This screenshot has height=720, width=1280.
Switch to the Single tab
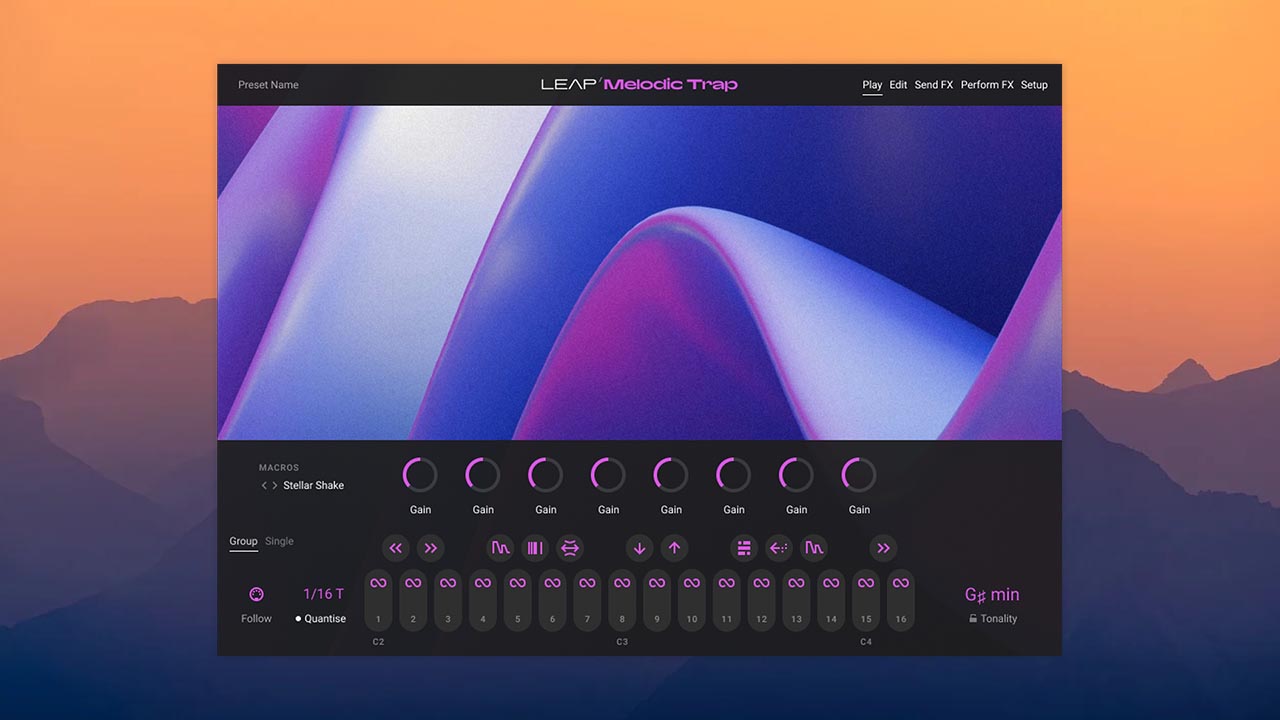tap(279, 541)
